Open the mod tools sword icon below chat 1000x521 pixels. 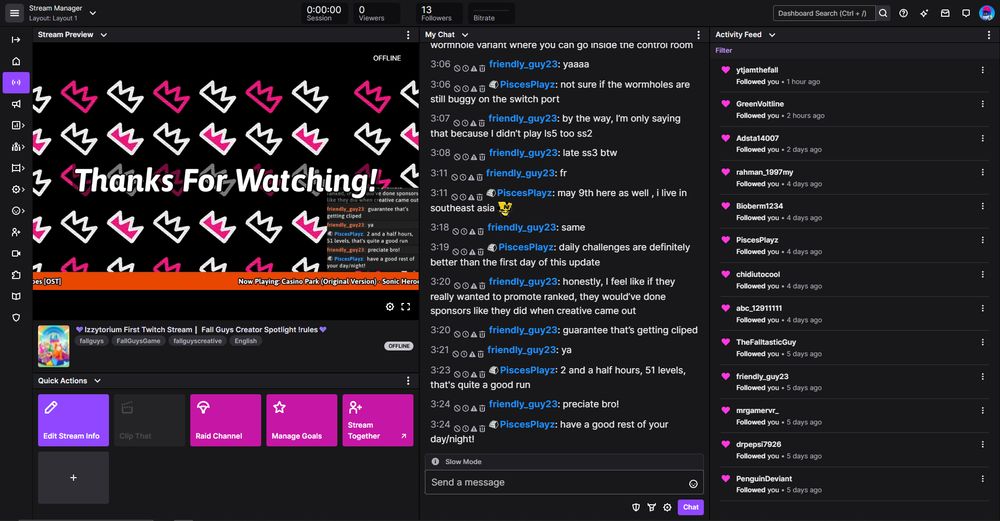651,508
